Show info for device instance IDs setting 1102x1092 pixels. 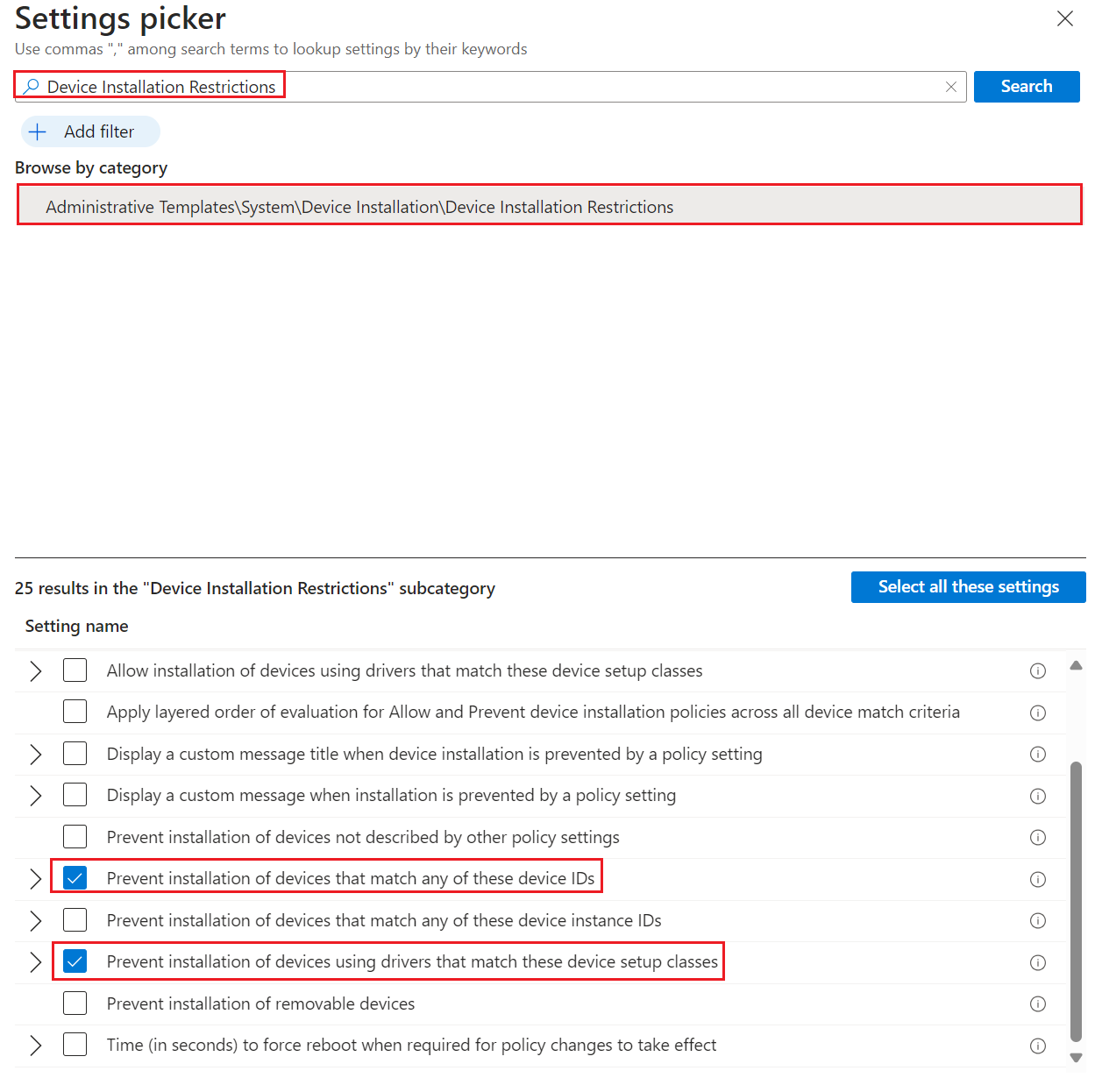[1038, 921]
